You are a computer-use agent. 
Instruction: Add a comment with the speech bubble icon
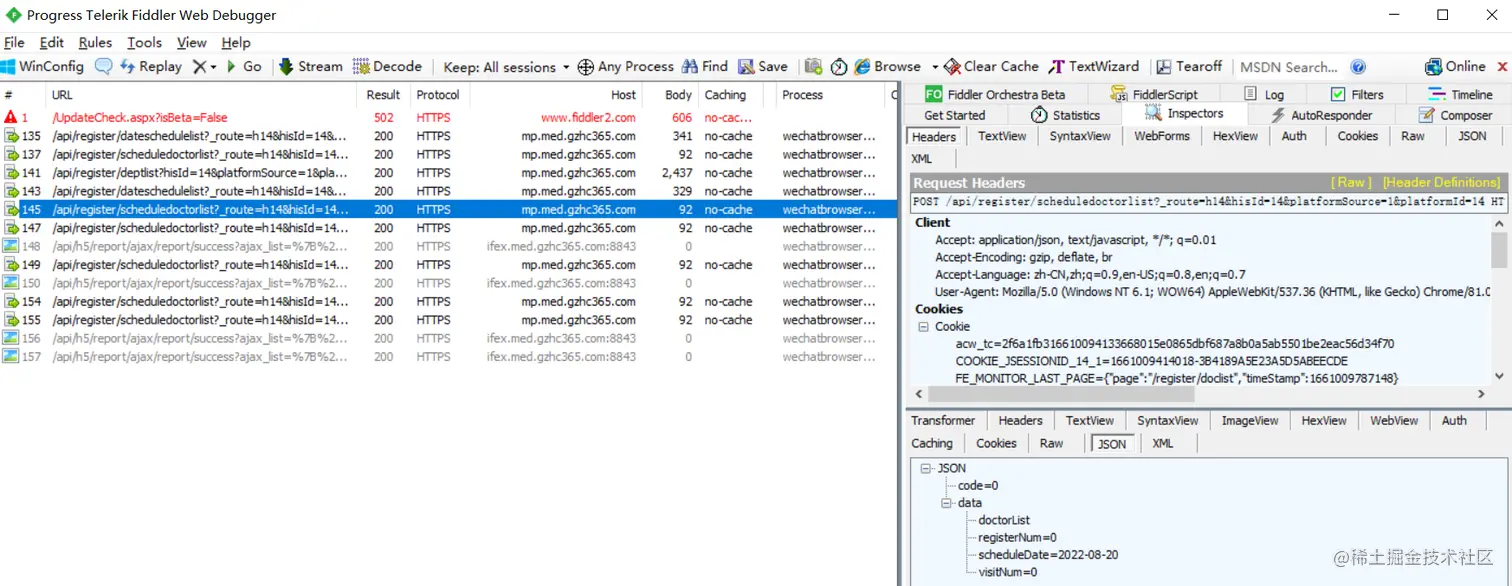[104, 66]
